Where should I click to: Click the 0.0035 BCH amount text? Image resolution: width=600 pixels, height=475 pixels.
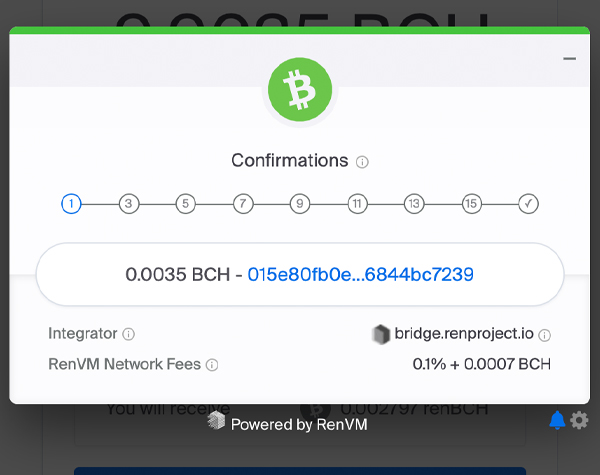pos(178,274)
